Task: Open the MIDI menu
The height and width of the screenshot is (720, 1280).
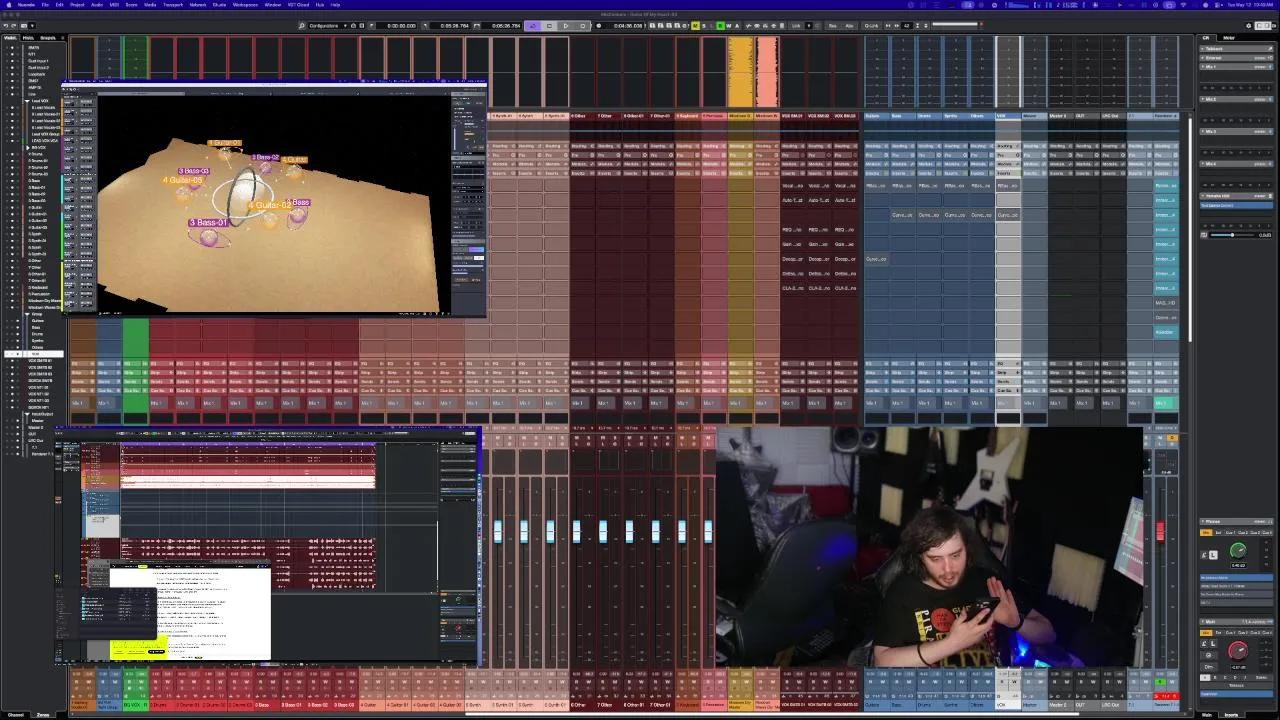Action: pyautogui.click(x=114, y=4)
